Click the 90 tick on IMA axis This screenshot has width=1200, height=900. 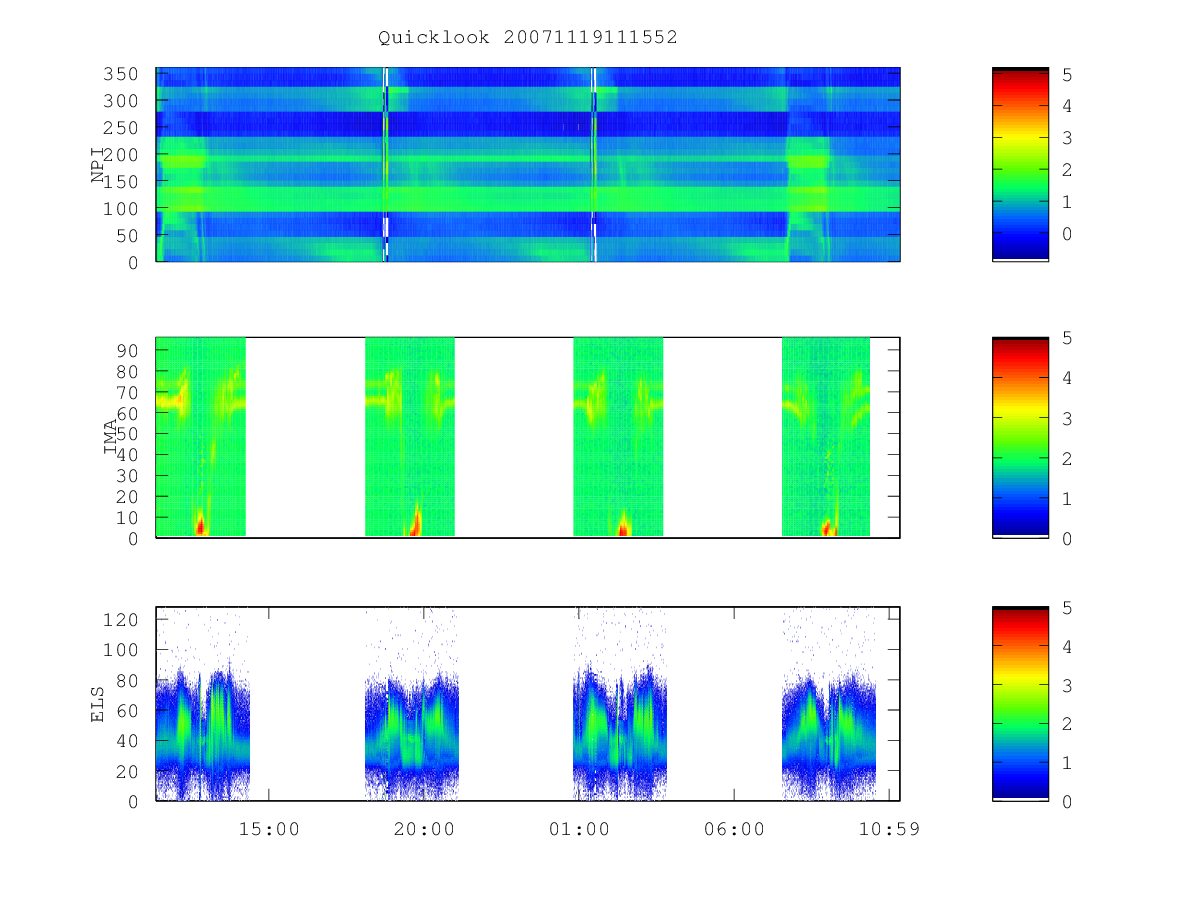(127, 350)
